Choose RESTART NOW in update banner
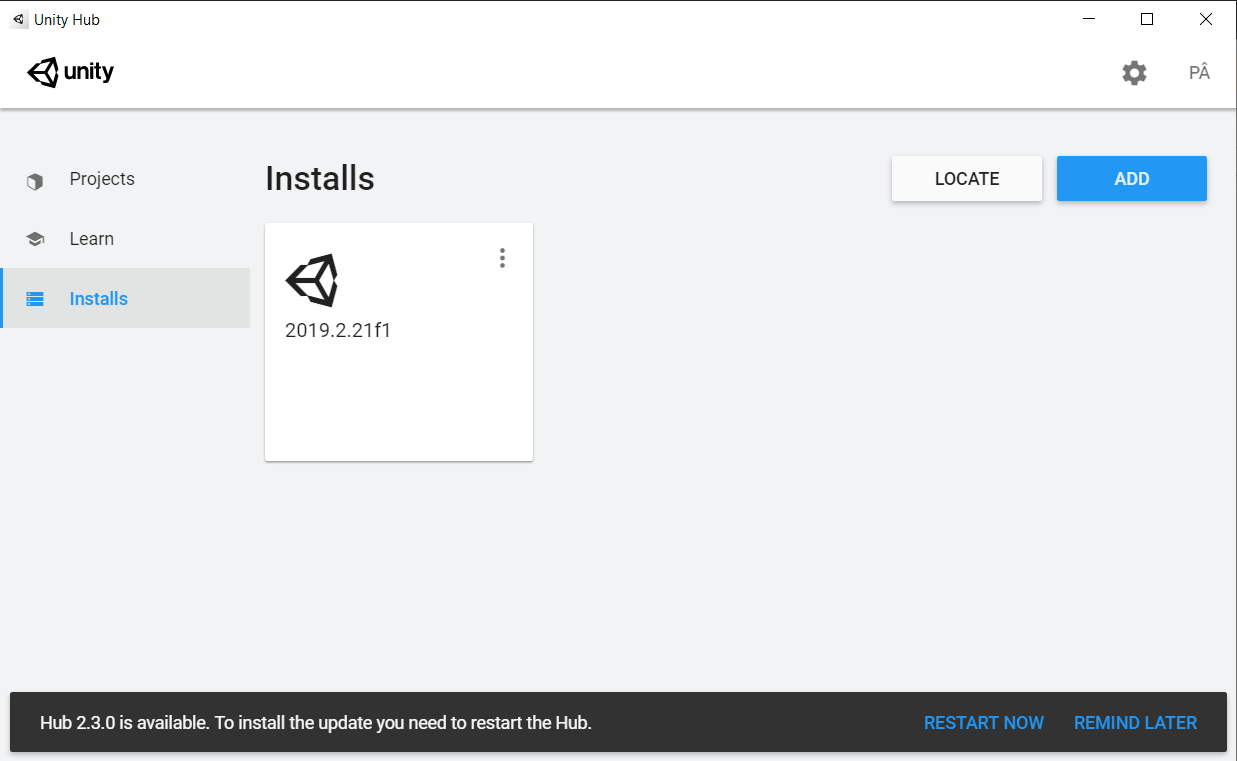Image resolution: width=1237 pixels, height=761 pixels. tap(984, 723)
